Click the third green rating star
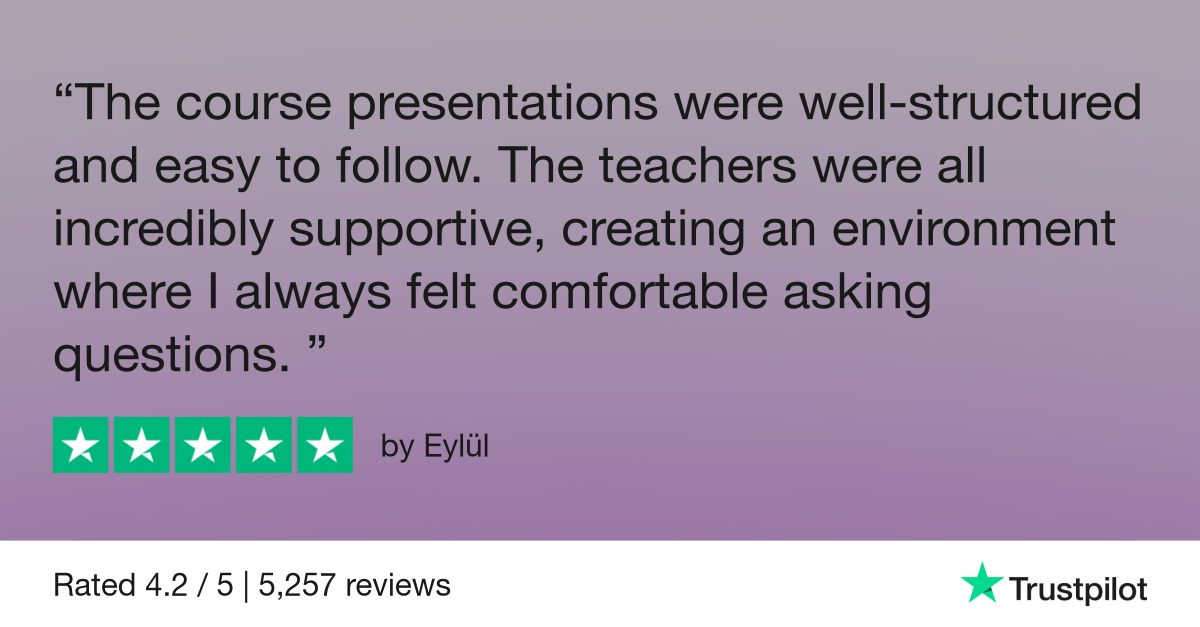This screenshot has width=1200, height=627. 203,444
